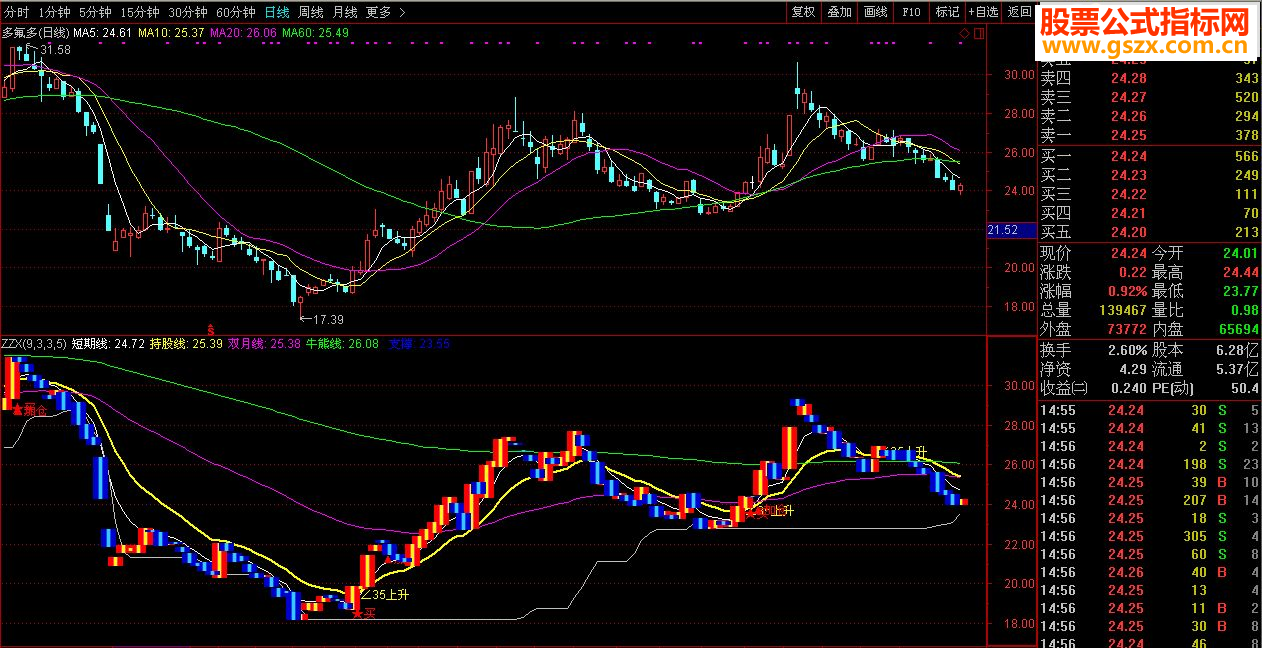Select the 买一 24.24 order row
Screen dimensions: 1262x648
click(1150, 156)
